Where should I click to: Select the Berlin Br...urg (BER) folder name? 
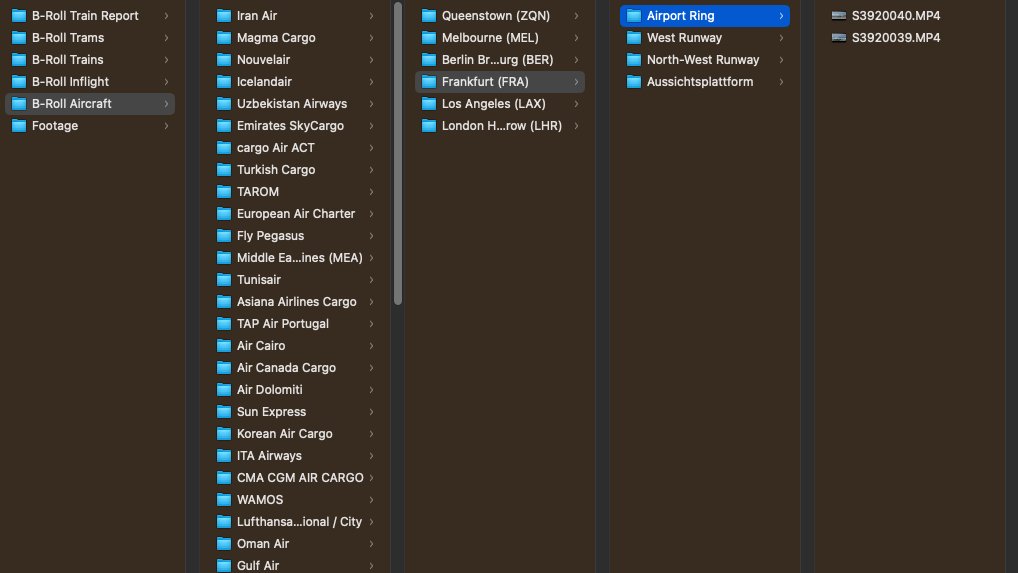click(x=497, y=60)
